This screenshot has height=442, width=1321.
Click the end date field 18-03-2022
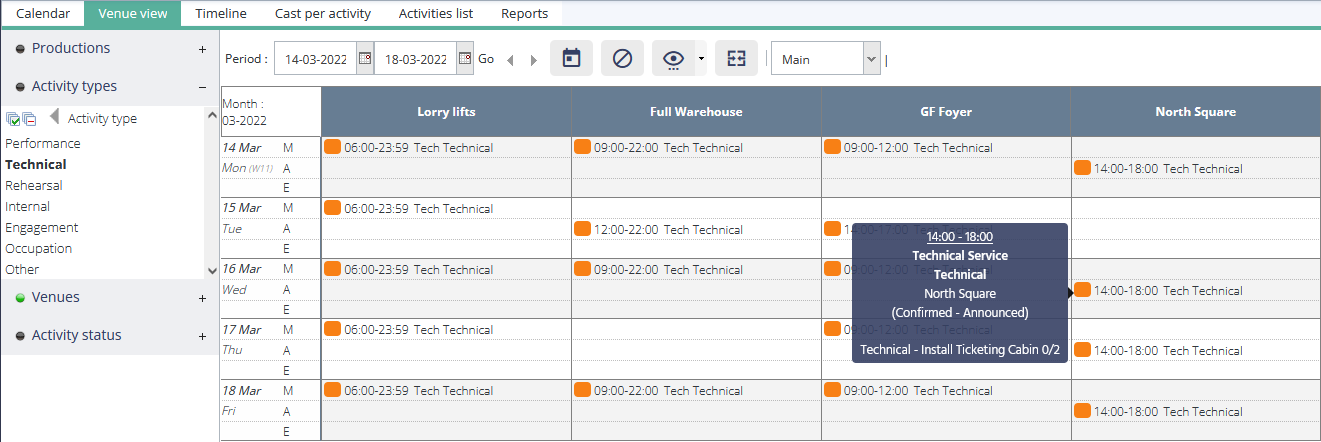pos(416,59)
